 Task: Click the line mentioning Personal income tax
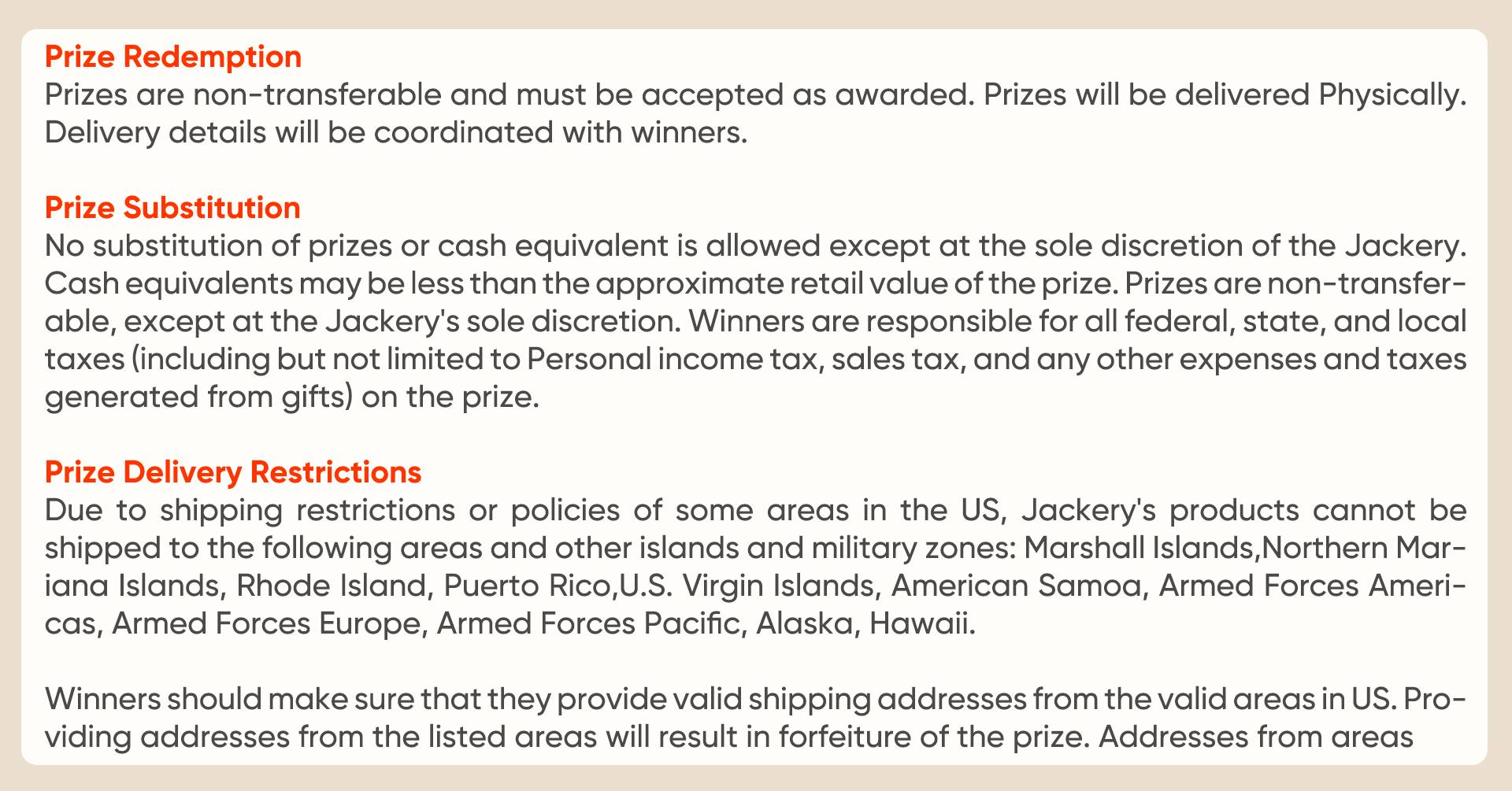click(x=756, y=359)
